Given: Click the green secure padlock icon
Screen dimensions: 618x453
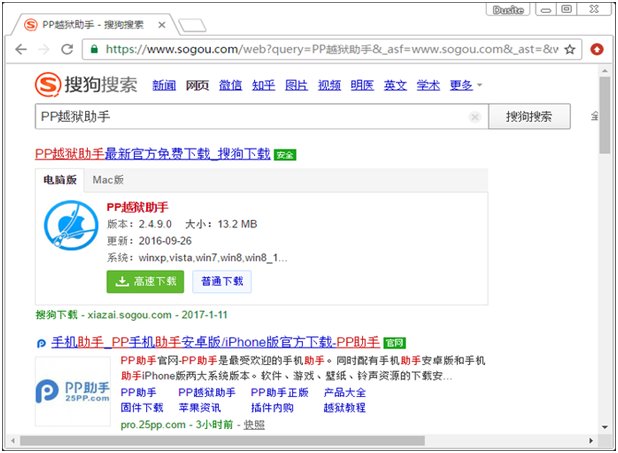Looking at the screenshot, I should [x=94, y=49].
